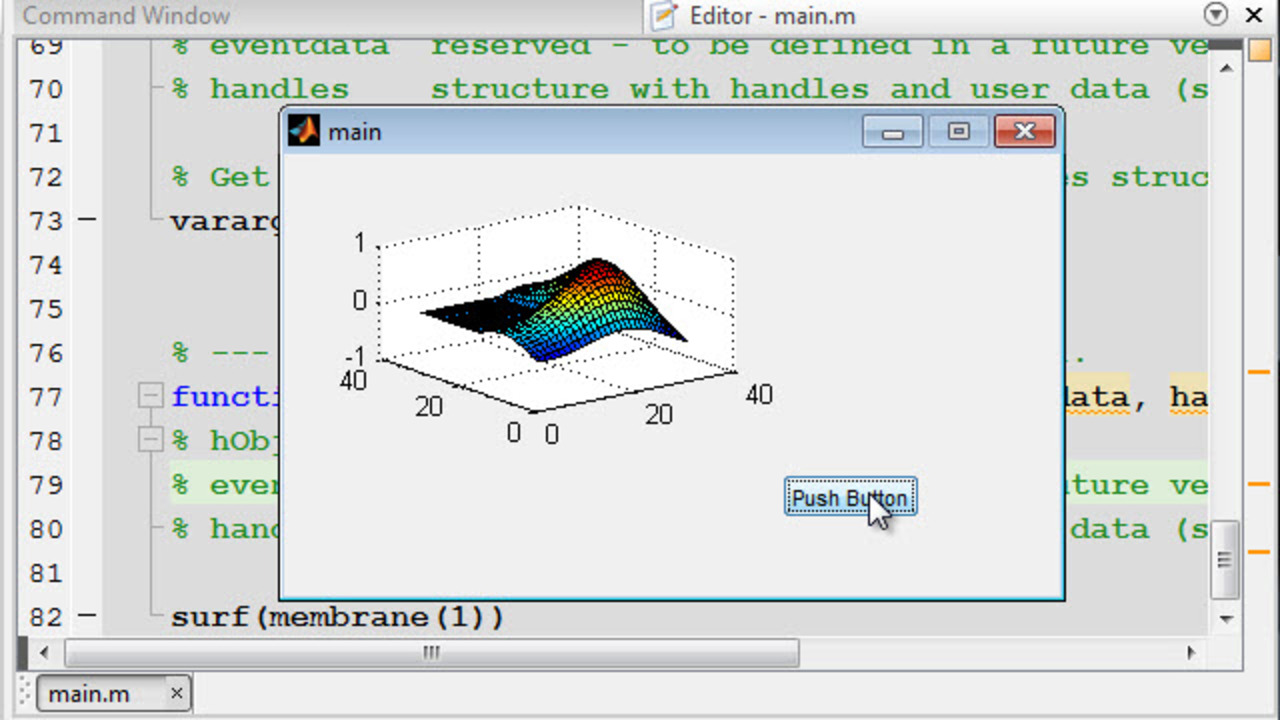This screenshot has height=720, width=1280.
Task: Click the MATLAB logo icon in main figure title bar
Action: coord(303,131)
